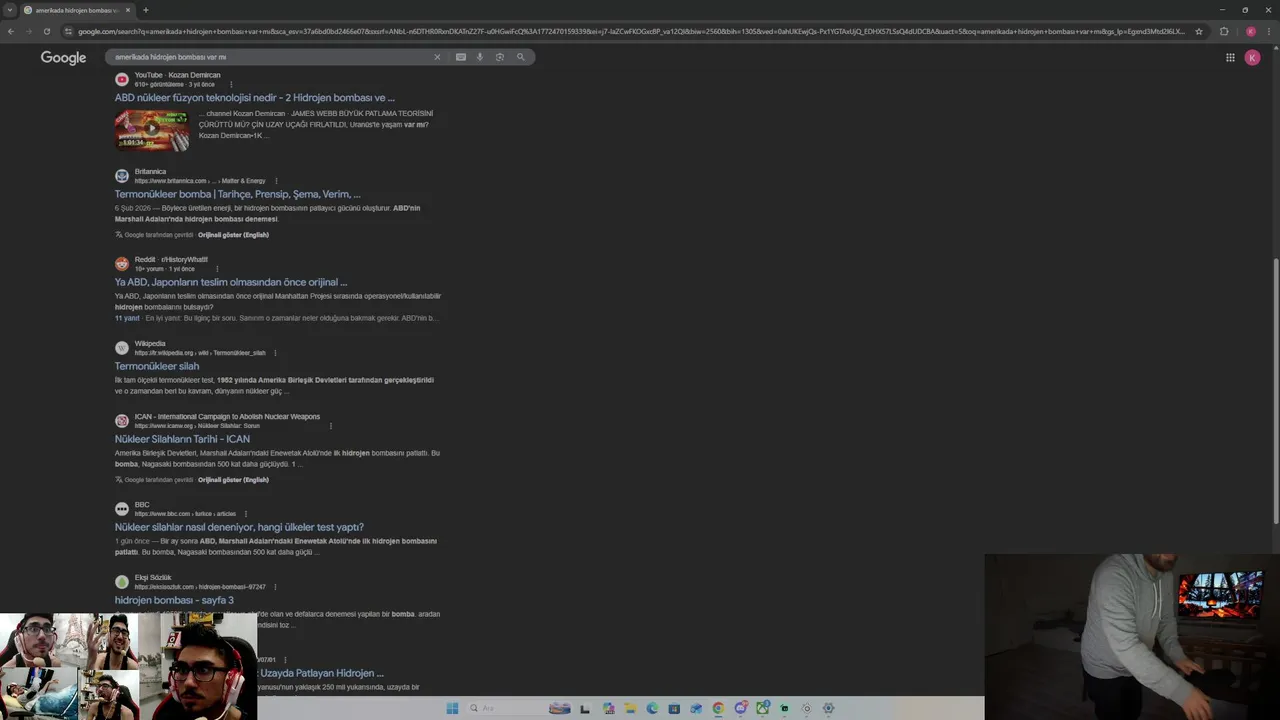Play the YouTube video thumbnail
This screenshot has width=1280, height=720.
tap(152, 130)
